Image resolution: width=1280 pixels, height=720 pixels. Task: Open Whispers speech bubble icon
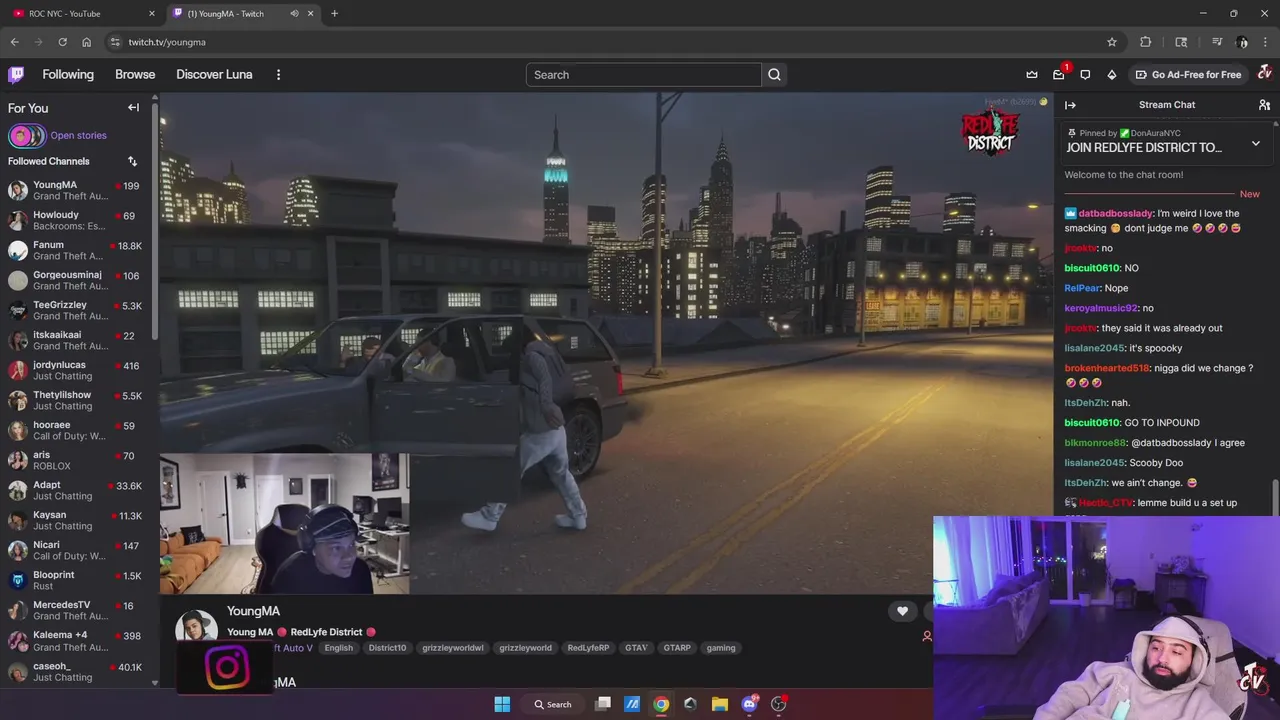click(1085, 74)
